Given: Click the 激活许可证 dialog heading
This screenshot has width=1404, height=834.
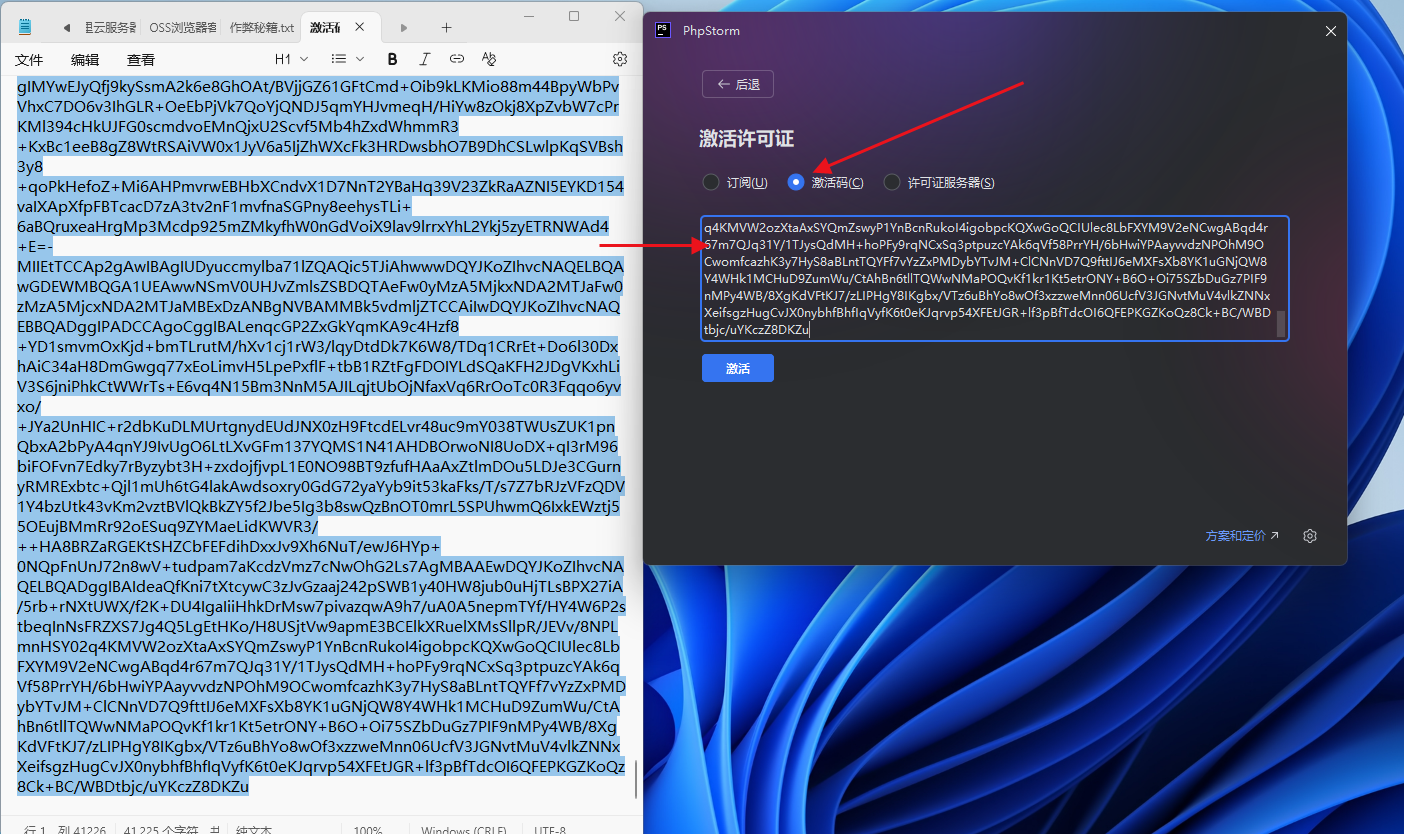Looking at the screenshot, I should click(746, 139).
